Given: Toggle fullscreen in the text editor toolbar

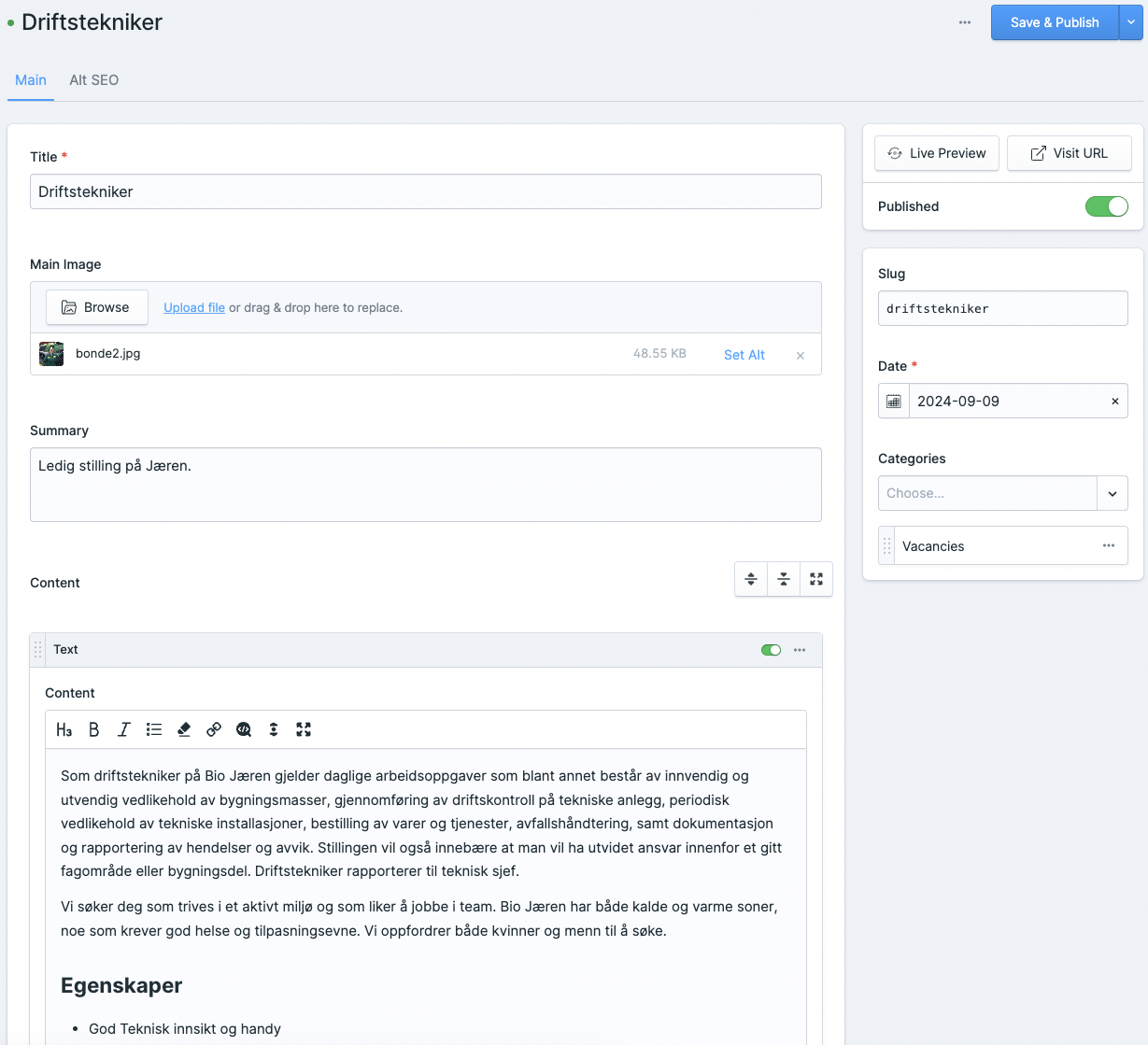Looking at the screenshot, I should [304, 730].
